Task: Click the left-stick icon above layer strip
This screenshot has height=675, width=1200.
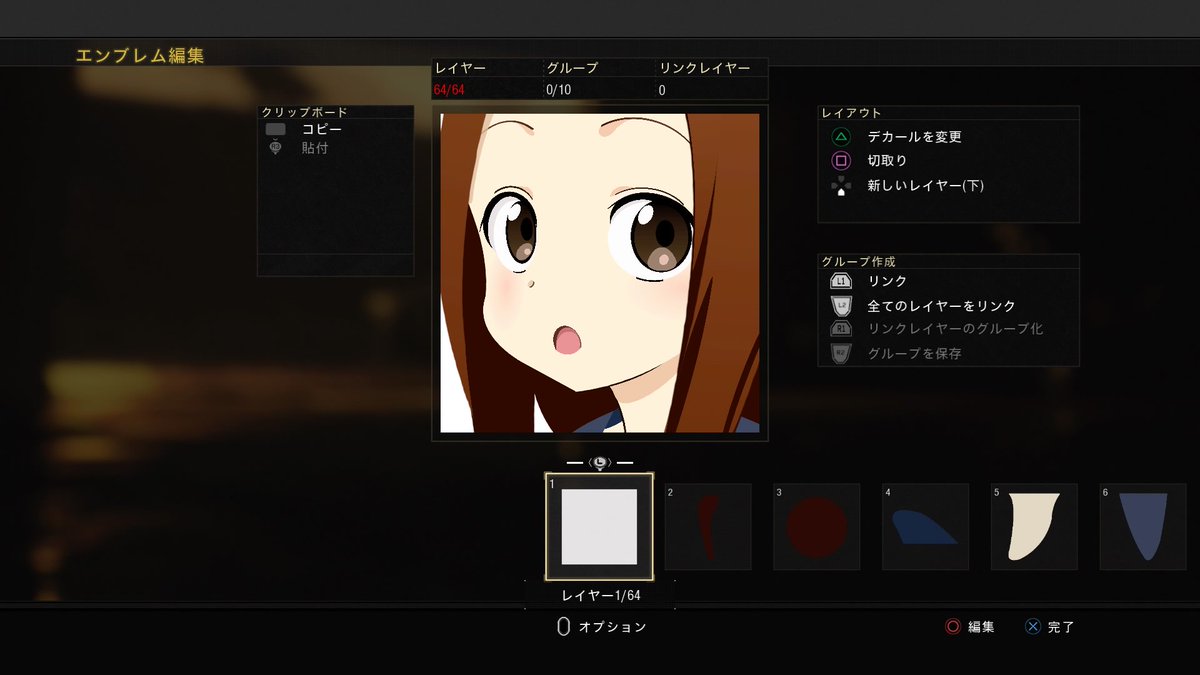Action: click(x=599, y=463)
